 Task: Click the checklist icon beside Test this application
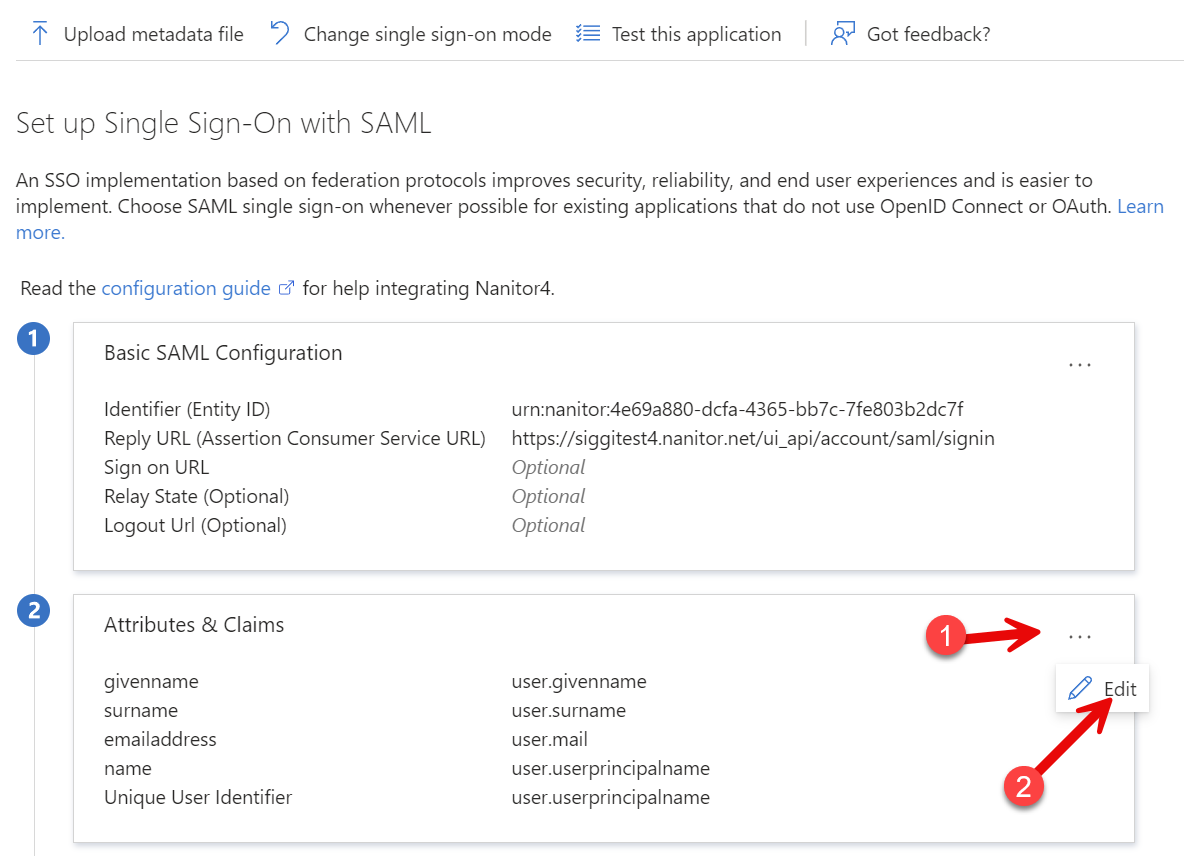(x=588, y=34)
